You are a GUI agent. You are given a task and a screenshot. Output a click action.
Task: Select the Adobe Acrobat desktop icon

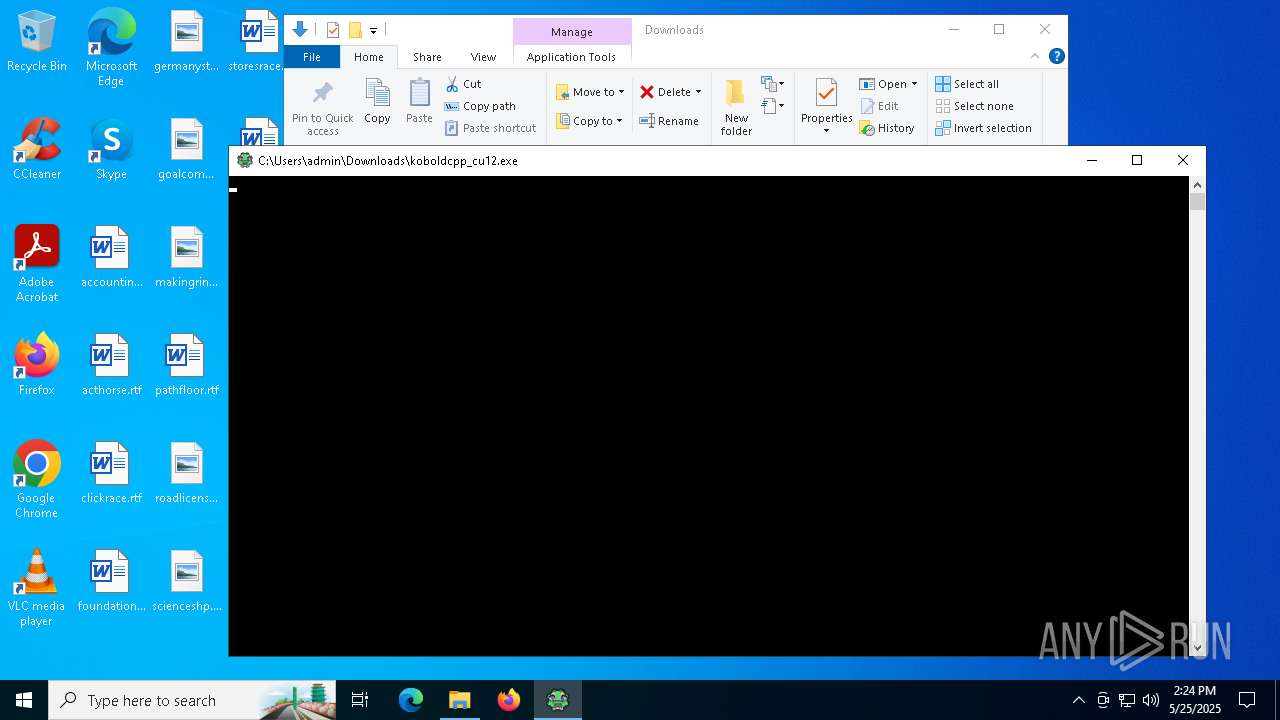tap(37, 264)
